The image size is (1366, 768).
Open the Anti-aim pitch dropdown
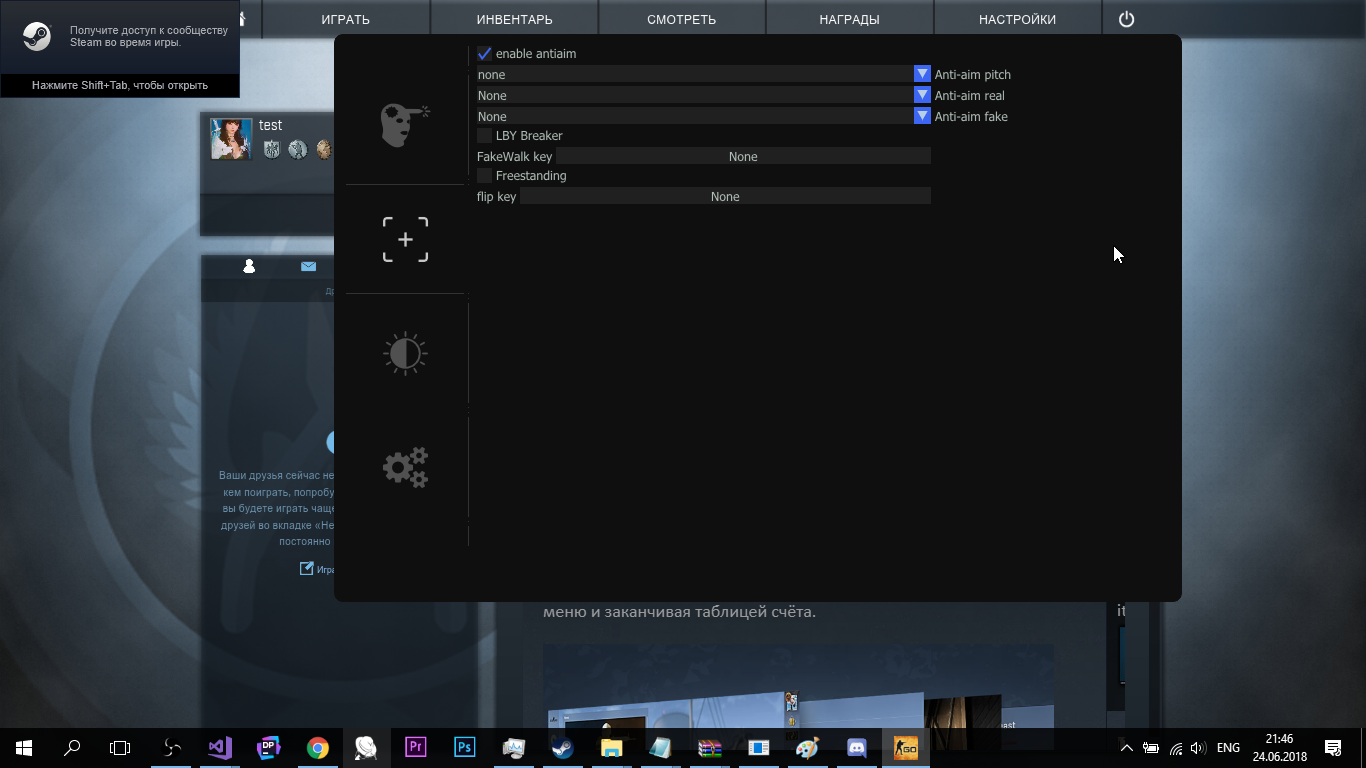[x=920, y=74]
